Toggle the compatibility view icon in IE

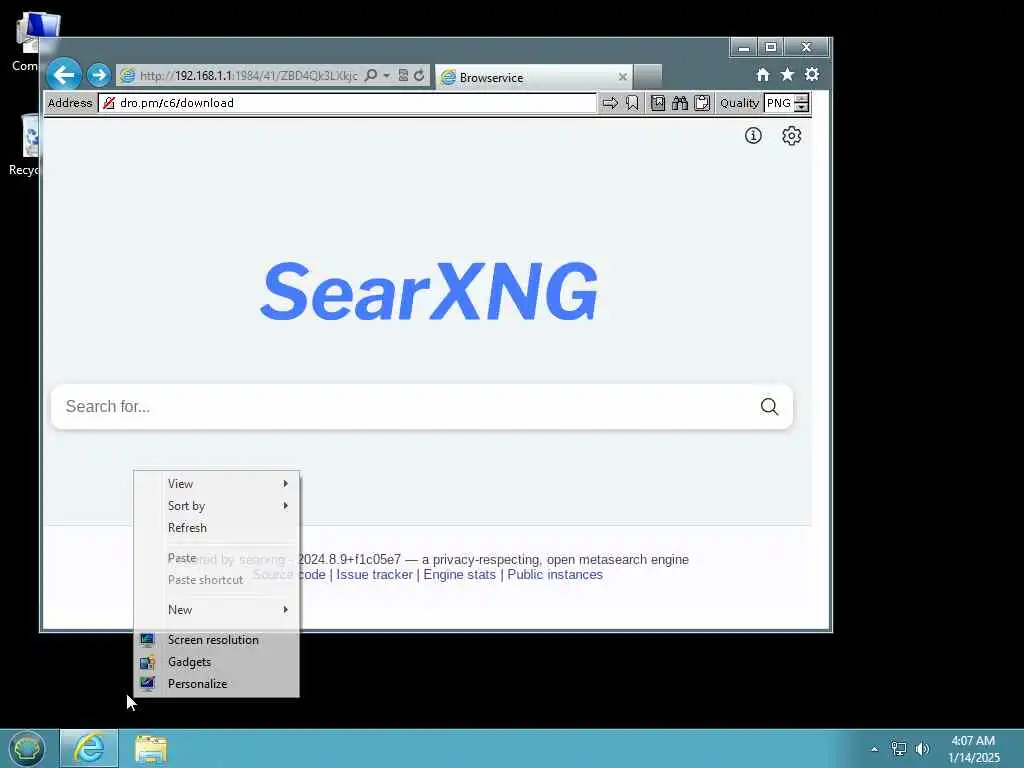403,75
